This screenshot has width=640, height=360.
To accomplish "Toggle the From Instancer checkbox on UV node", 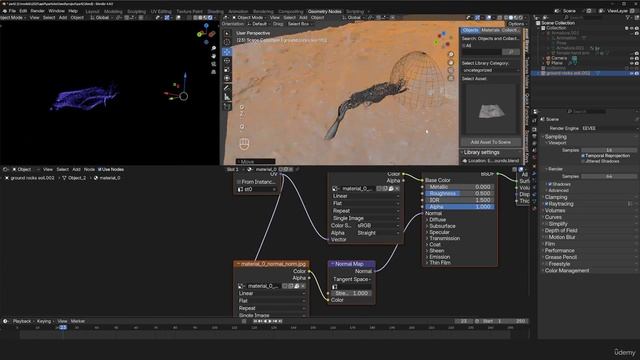I will click(239, 182).
